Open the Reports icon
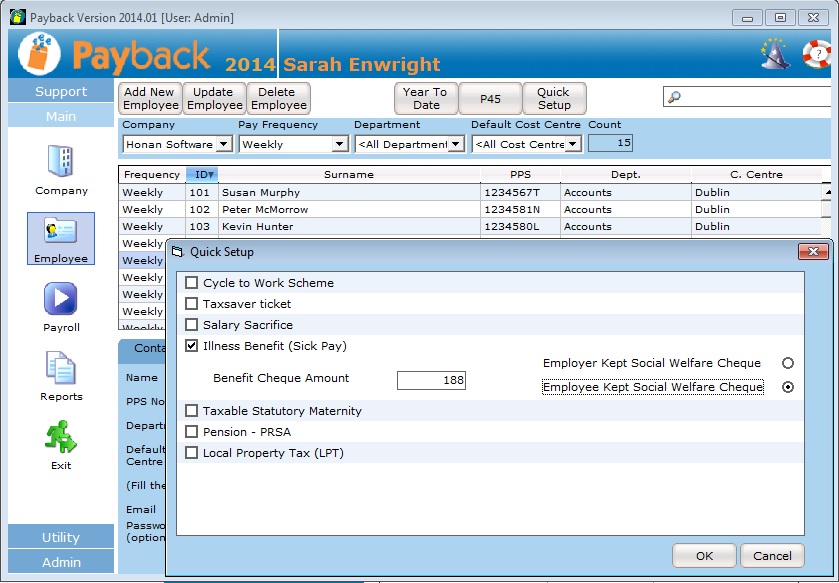The height and width of the screenshot is (583, 839). (61, 369)
